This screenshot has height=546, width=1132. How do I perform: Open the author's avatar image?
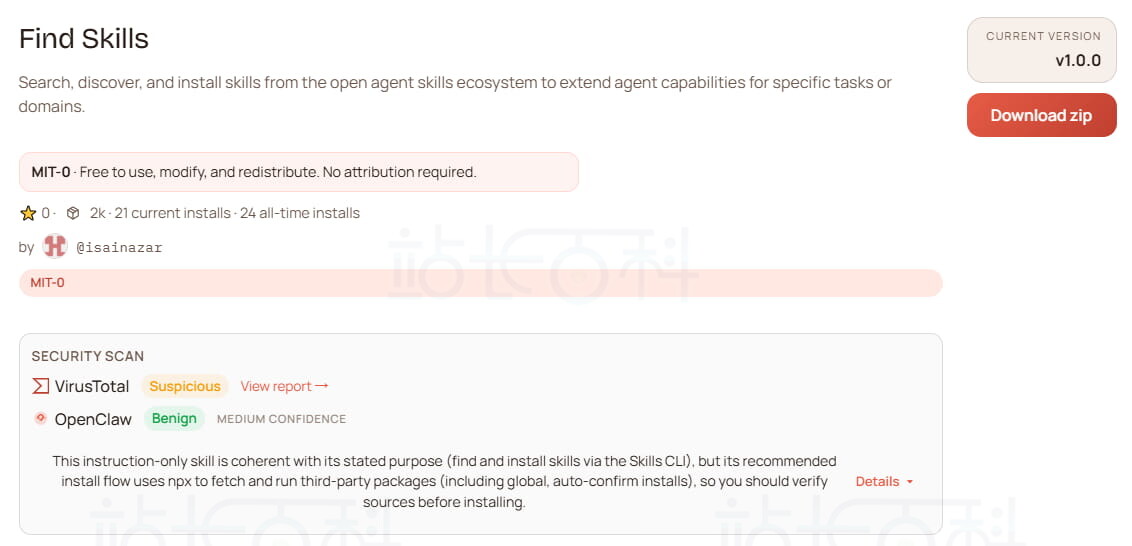pyautogui.click(x=55, y=246)
